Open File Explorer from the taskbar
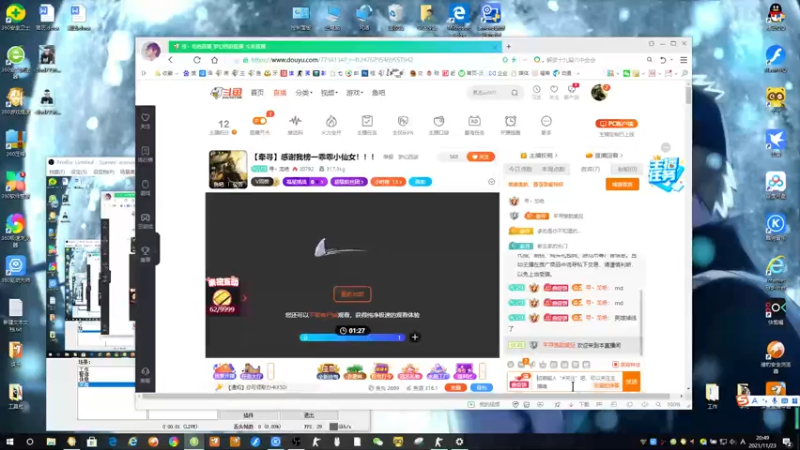This screenshot has width=800, height=450. click(51, 442)
